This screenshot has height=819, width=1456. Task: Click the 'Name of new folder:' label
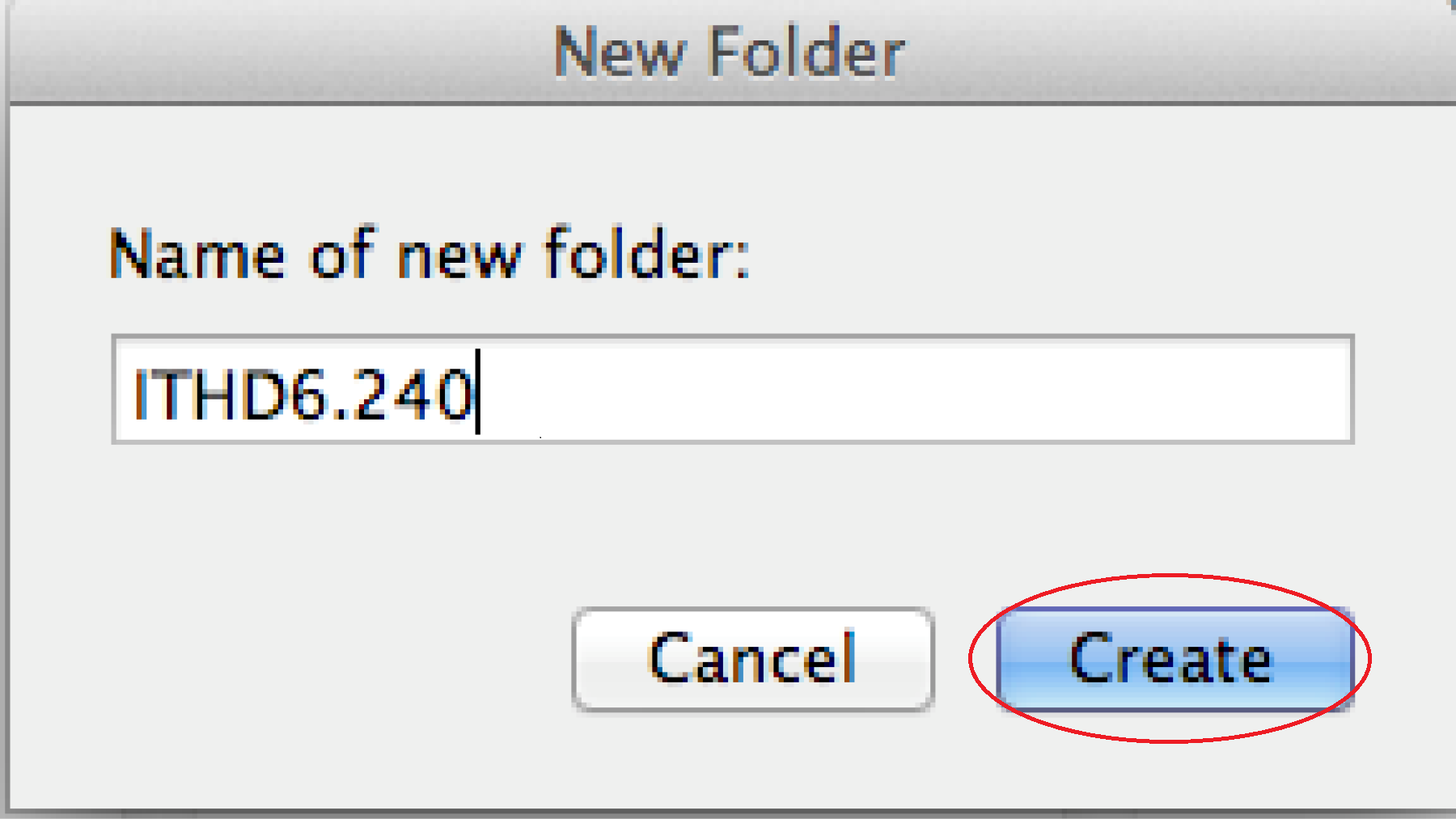(x=430, y=253)
